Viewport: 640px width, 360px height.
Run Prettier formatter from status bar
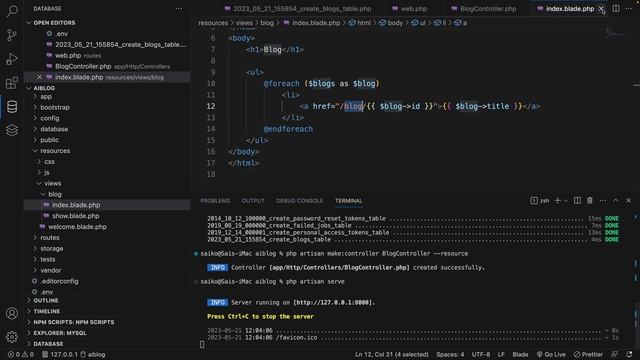pyautogui.click(x=588, y=354)
